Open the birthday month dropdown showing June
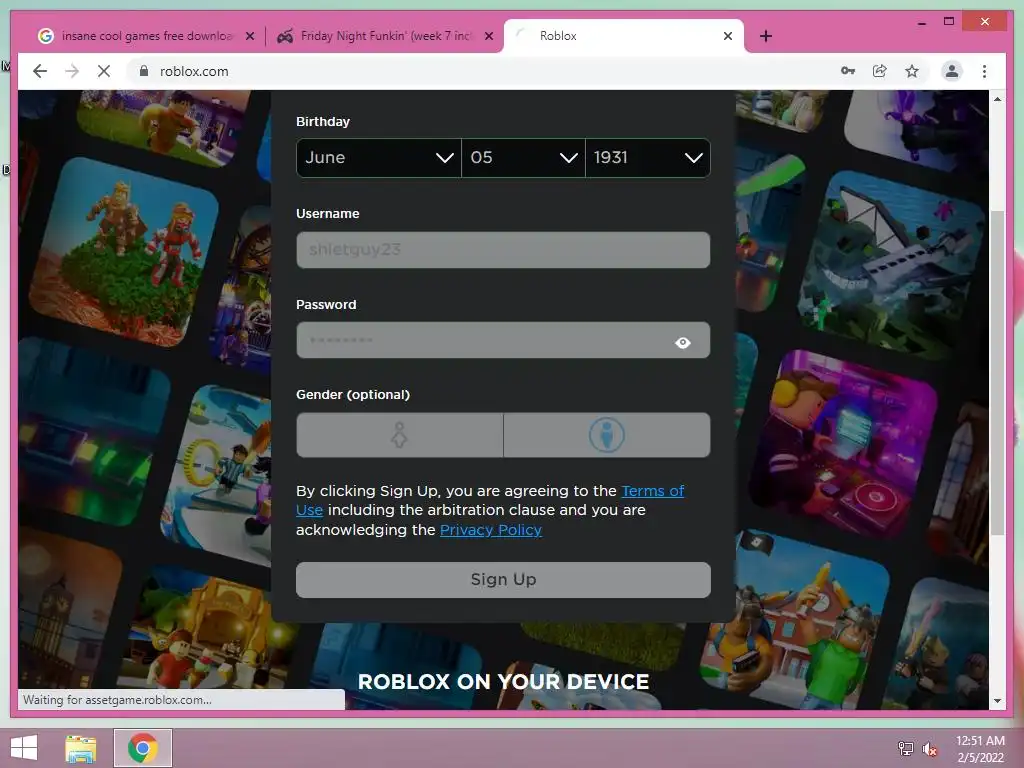Image resolution: width=1024 pixels, height=768 pixels. click(379, 157)
